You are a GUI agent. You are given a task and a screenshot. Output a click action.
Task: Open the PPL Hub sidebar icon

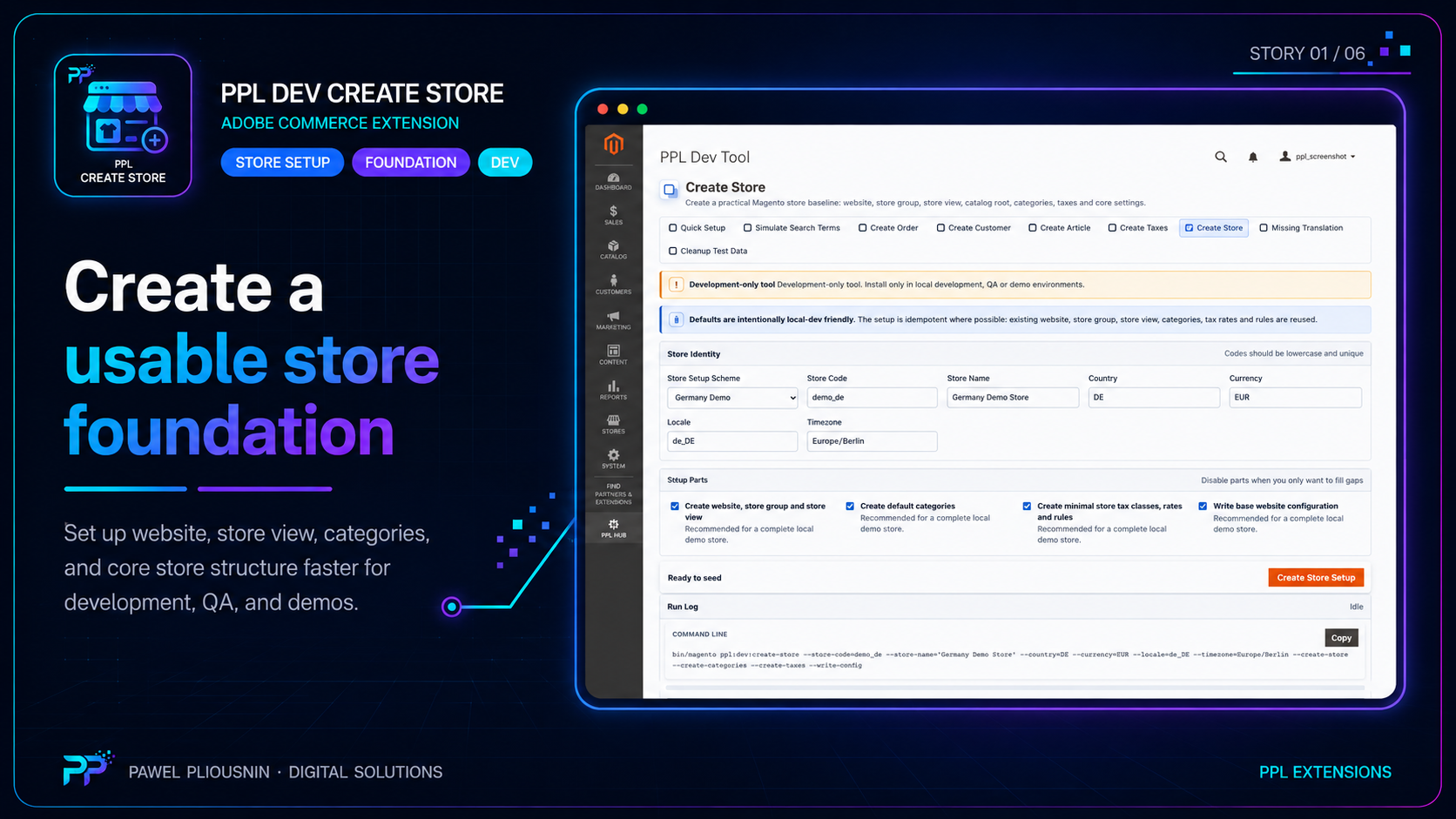pyautogui.click(x=613, y=528)
